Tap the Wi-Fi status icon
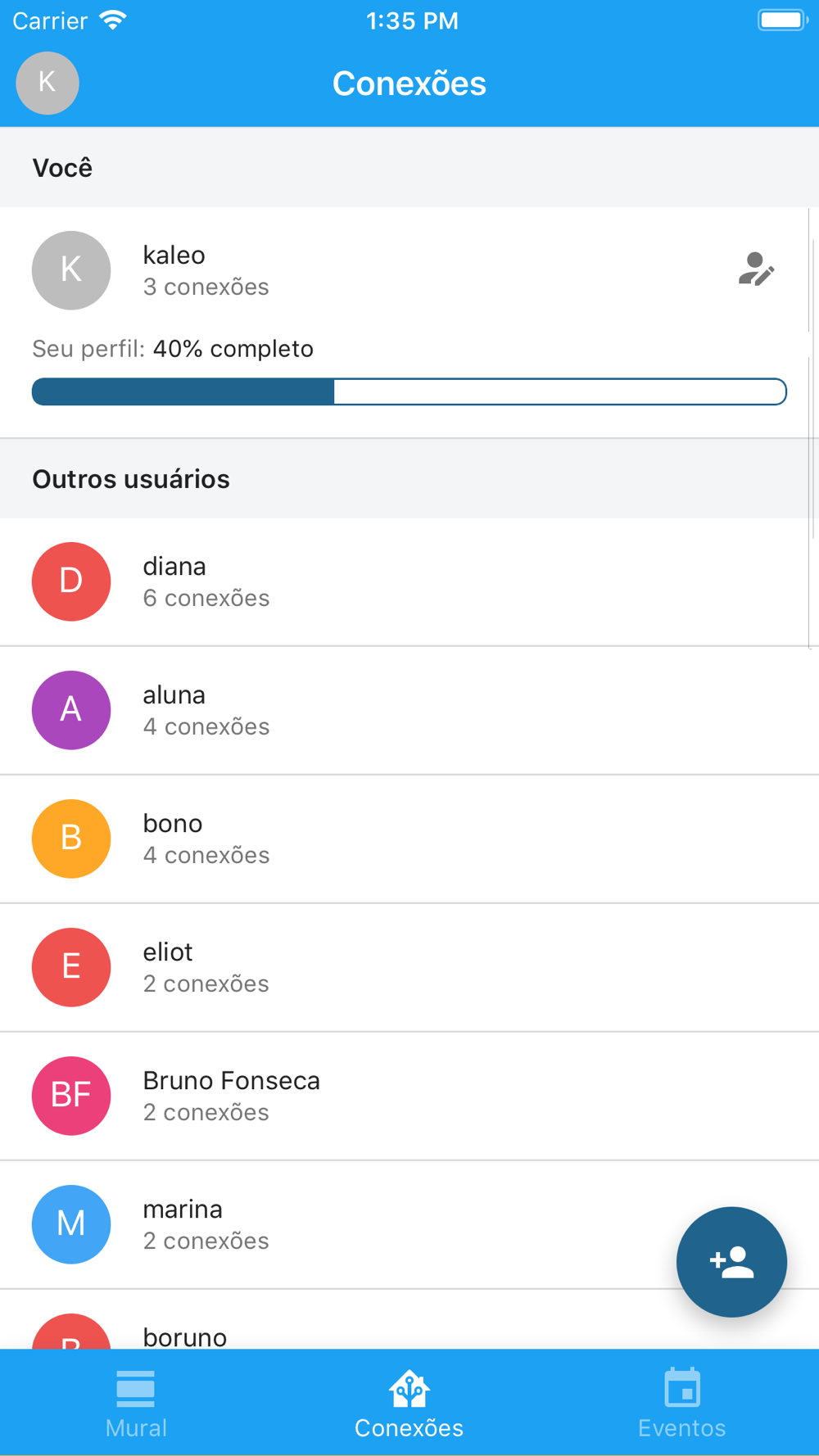Viewport: 819px width, 1456px height. (x=113, y=20)
